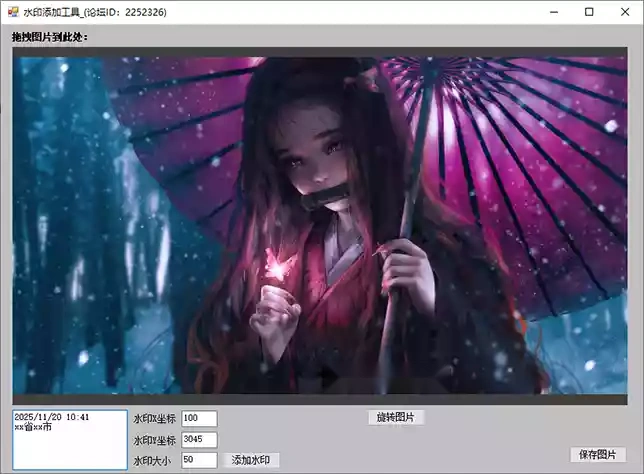Click the watermark text box with date
This screenshot has width=644, height=474.
[x=69, y=440]
